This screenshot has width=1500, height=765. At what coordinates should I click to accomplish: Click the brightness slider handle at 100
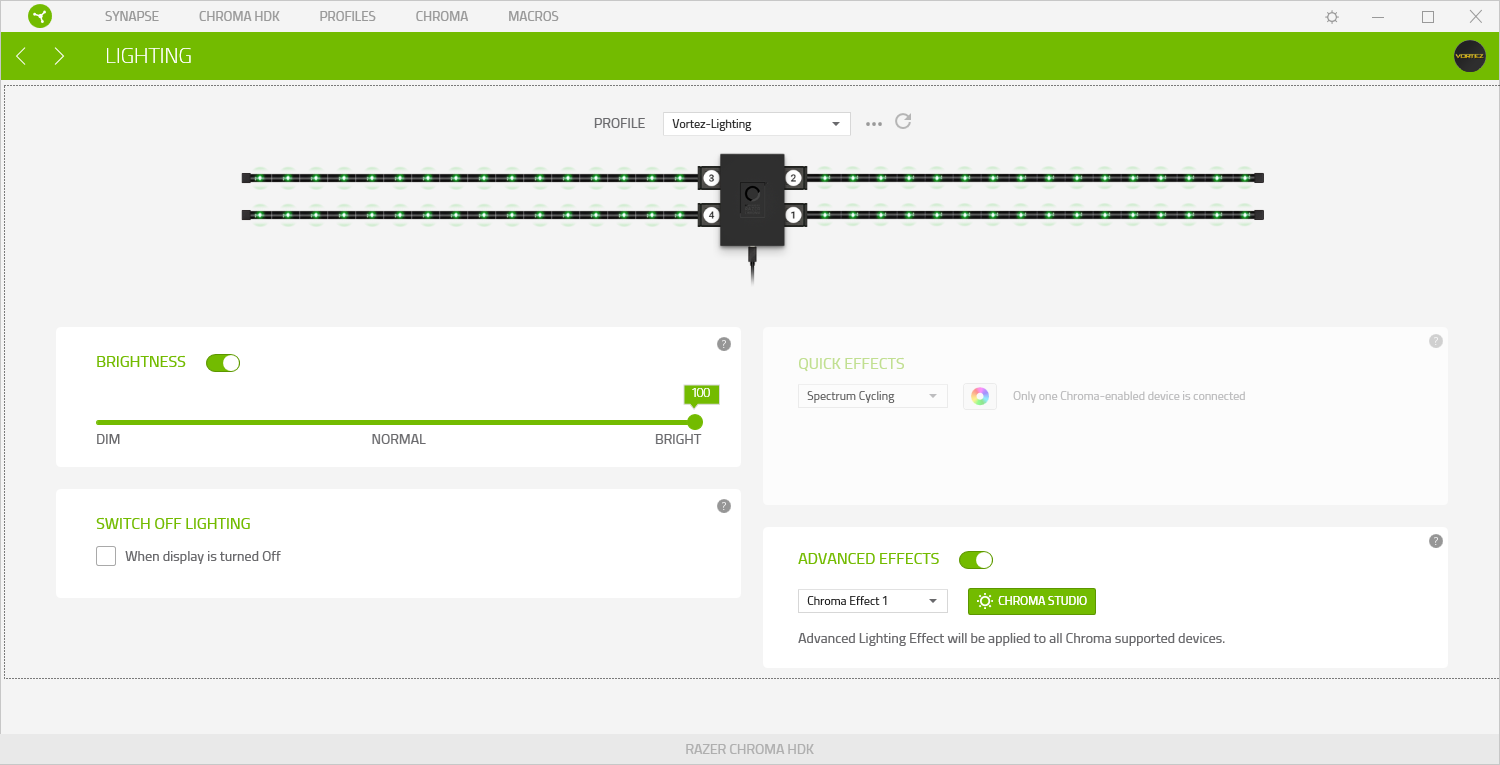pos(695,422)
